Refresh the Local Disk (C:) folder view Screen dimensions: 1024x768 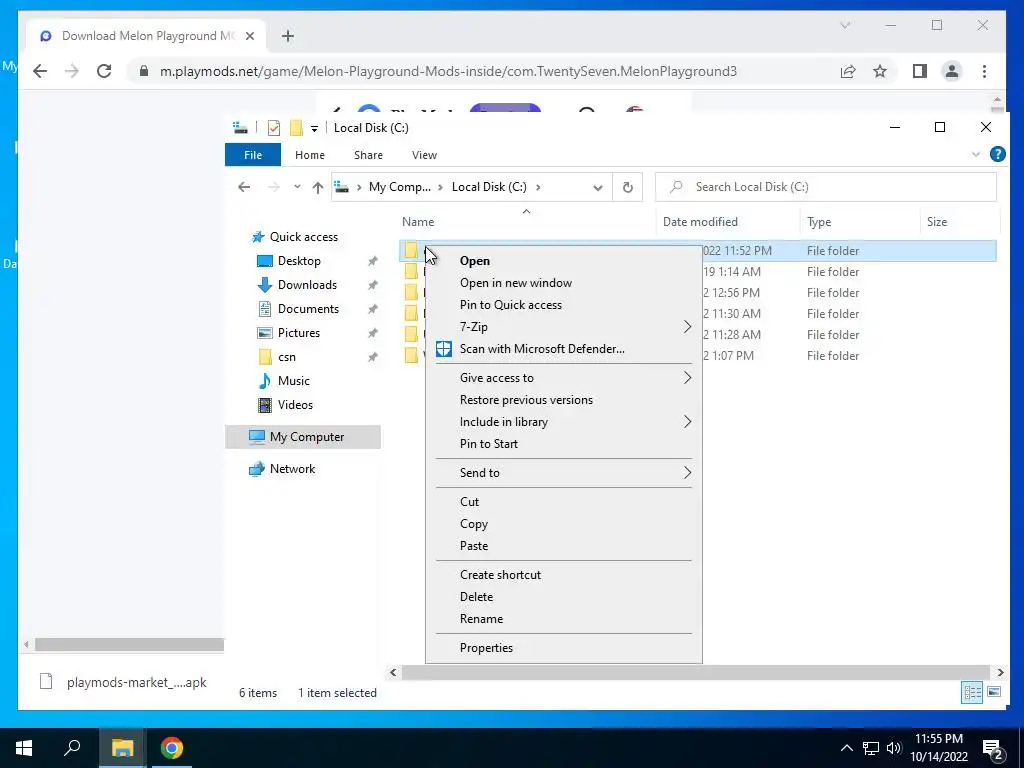(628, 187)
